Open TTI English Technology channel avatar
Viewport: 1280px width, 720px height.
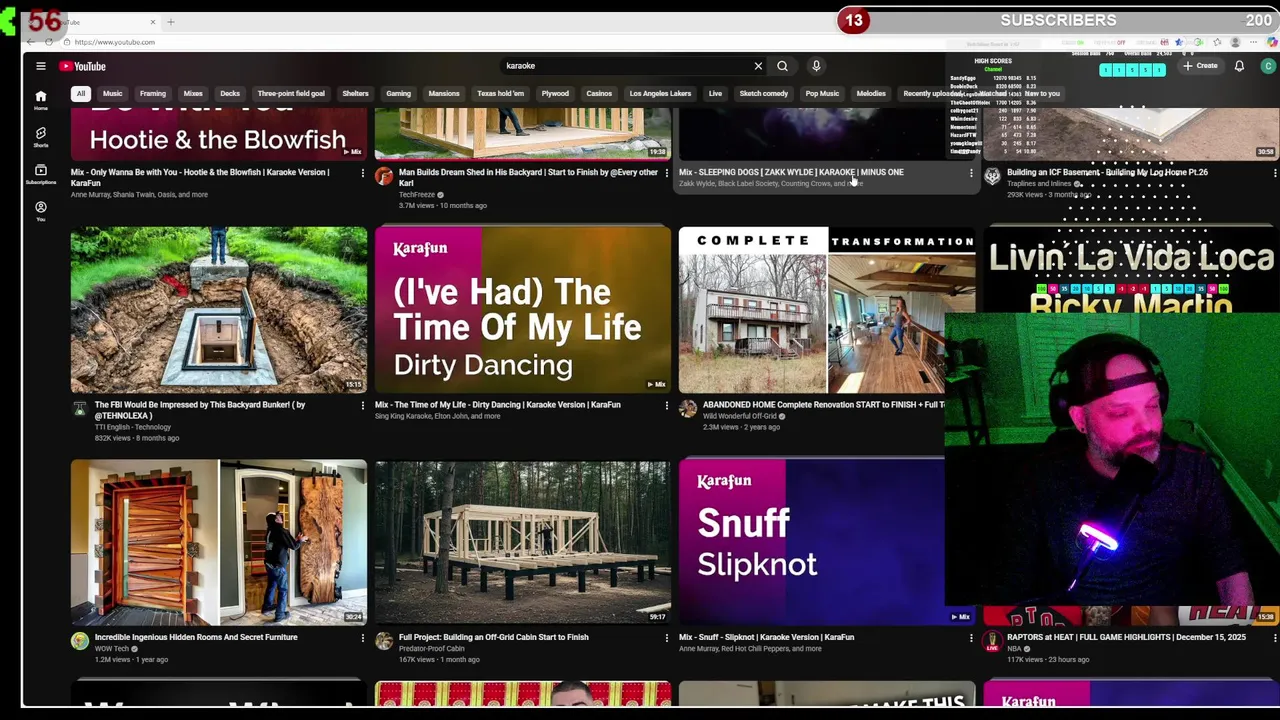click(80, 409)
